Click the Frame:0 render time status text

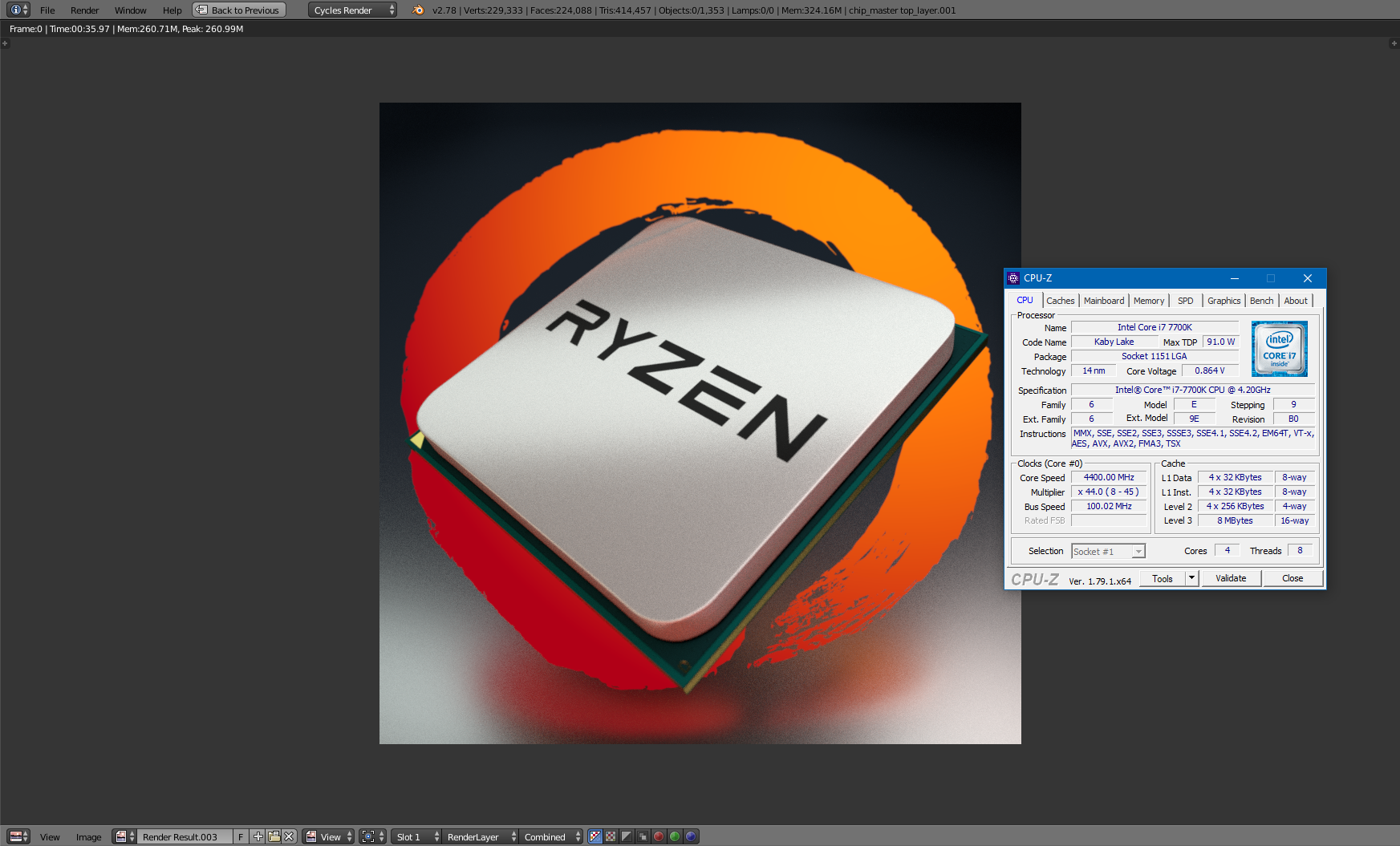coord(126,29)
